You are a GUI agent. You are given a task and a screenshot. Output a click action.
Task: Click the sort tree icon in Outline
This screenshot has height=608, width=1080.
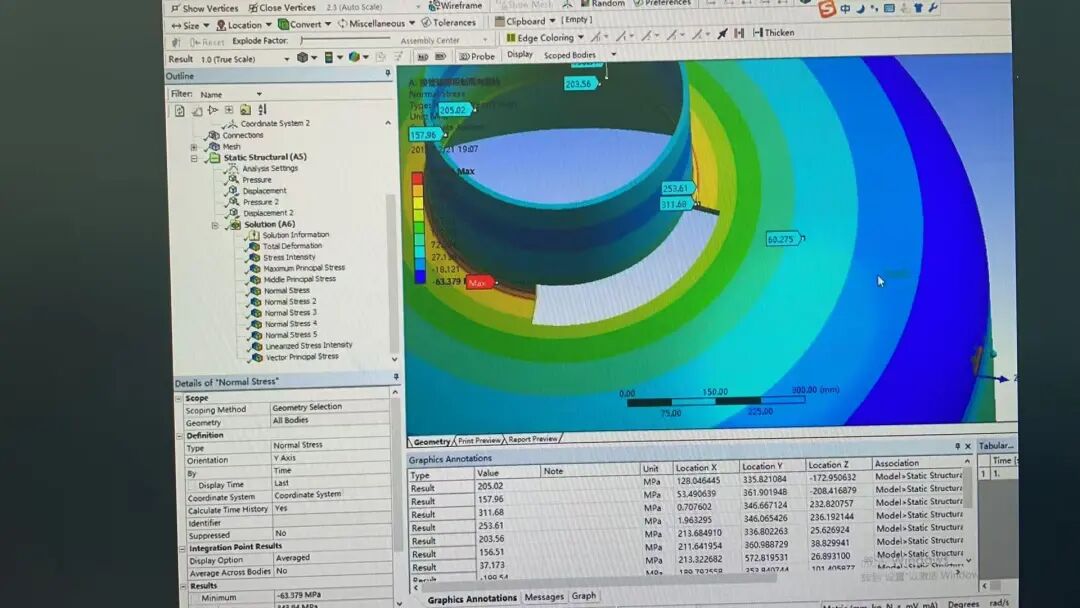click(x=262, y=109)
